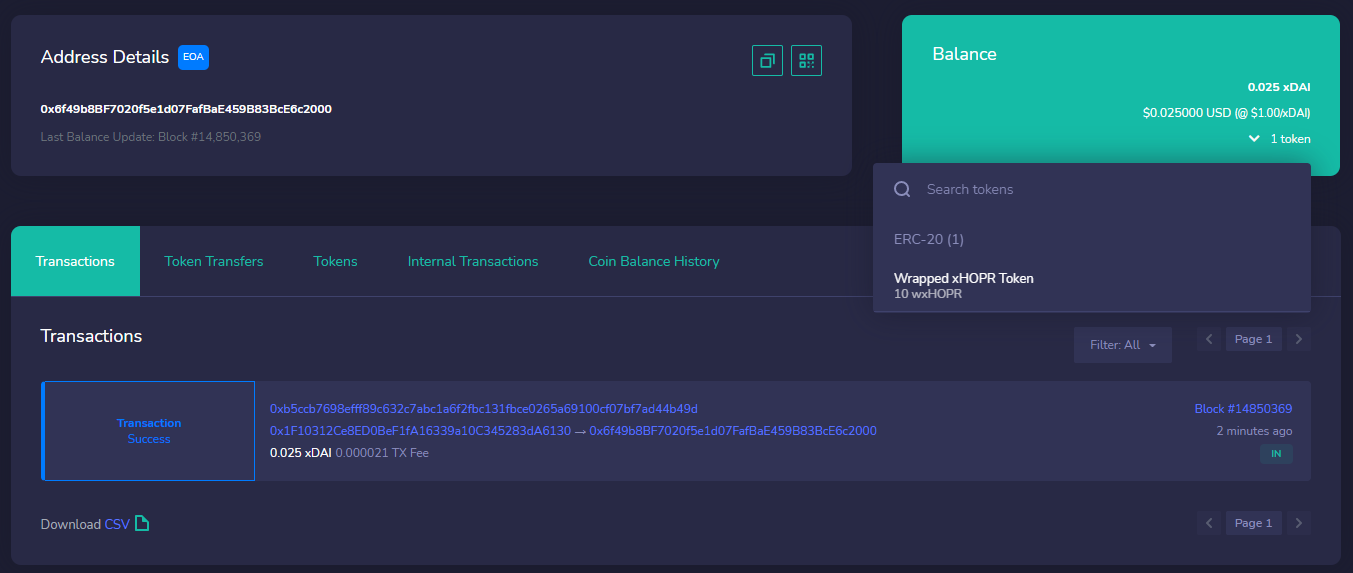Open the Coin Balance History tab

click(654, 261)
